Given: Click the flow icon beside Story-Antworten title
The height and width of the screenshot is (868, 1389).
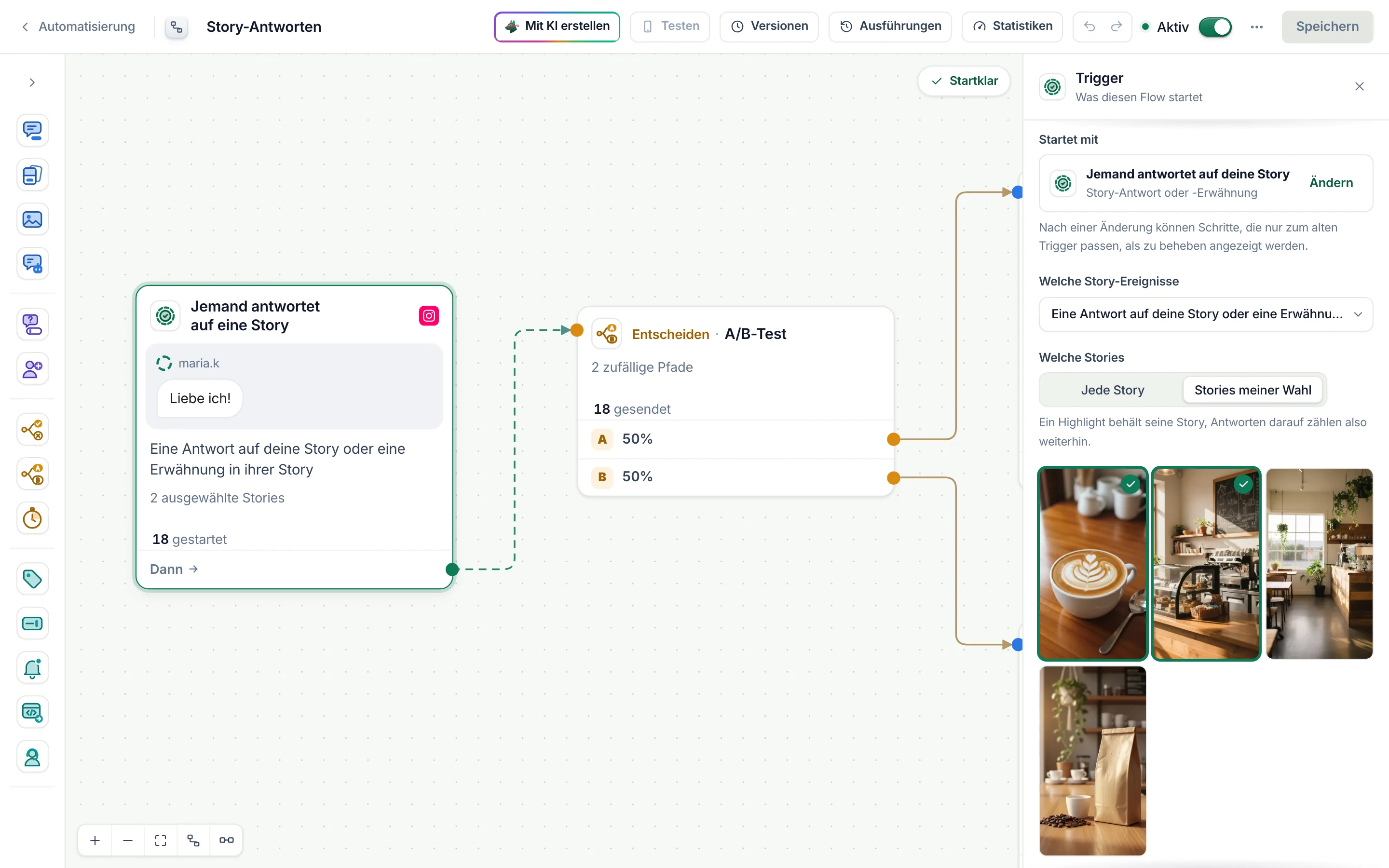Looking at the screenshot, I should coord(176,27).
